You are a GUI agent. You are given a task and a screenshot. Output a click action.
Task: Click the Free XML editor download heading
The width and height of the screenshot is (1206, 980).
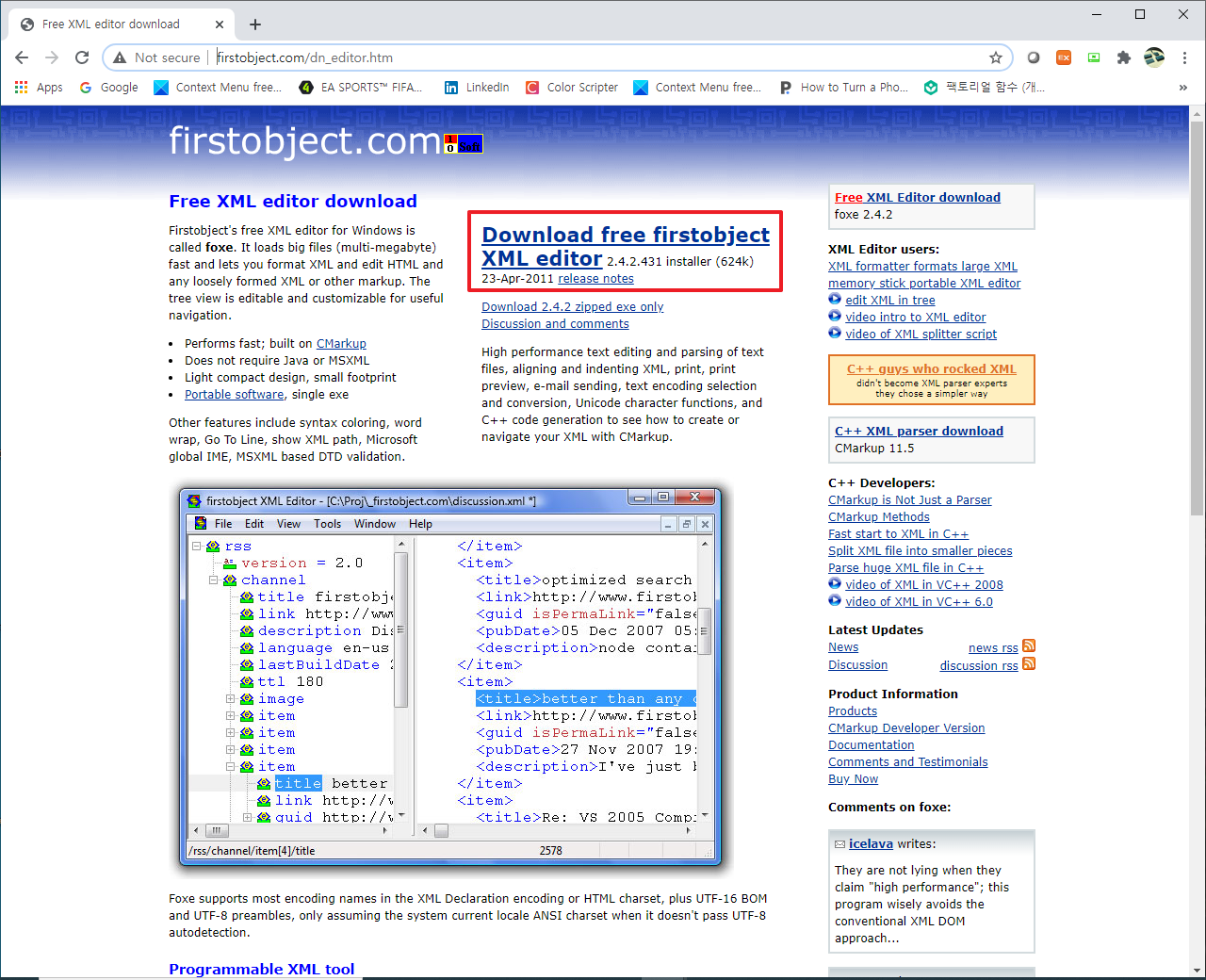(x=293, y=202)
